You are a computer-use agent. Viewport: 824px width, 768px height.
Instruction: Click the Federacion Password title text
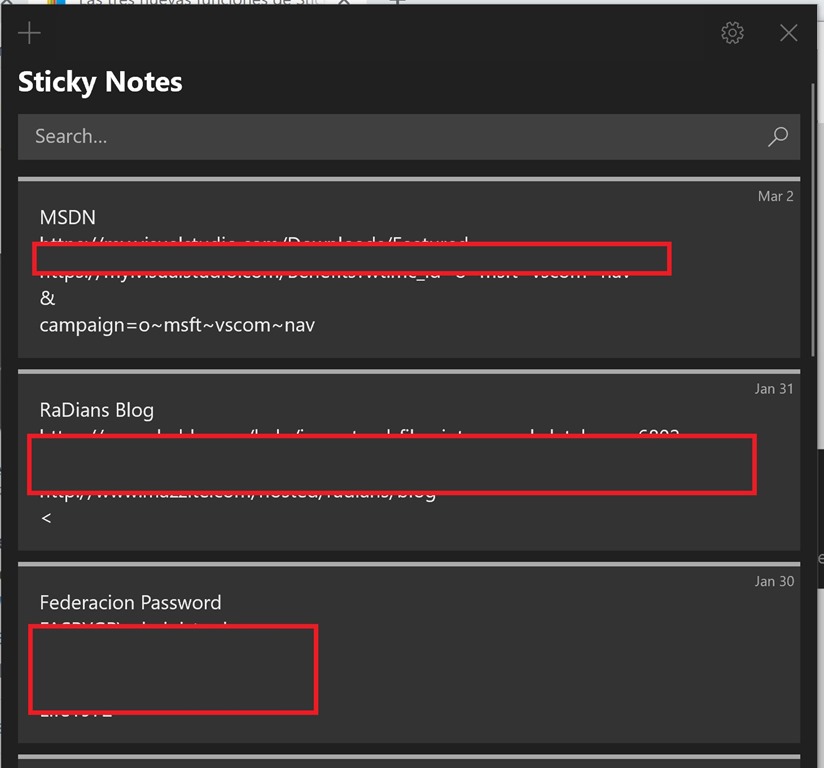click(x=130, y=602)
